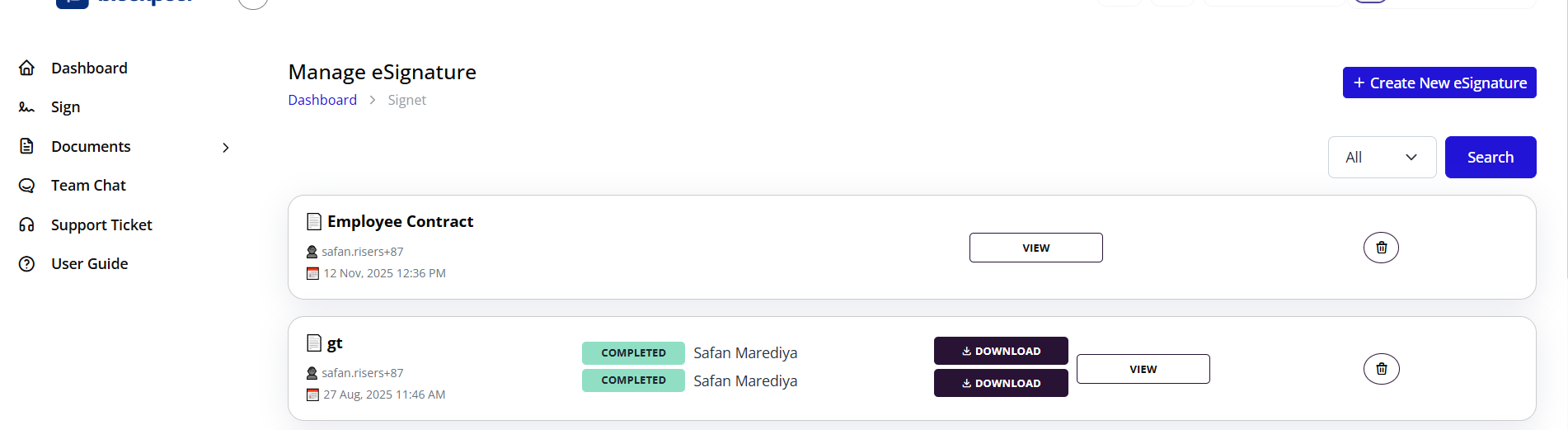
Task: View the Employee Contract document
Action: 1035,248
